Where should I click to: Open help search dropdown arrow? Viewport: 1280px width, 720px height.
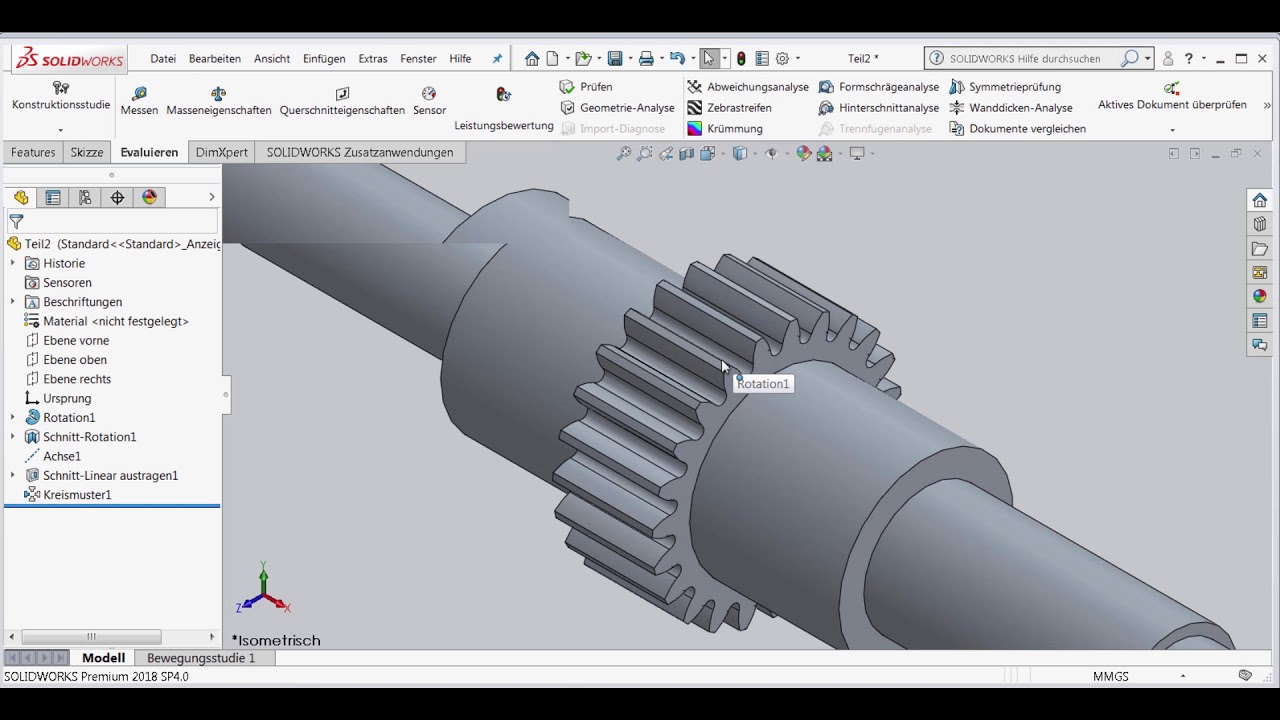click(1148, 59)
